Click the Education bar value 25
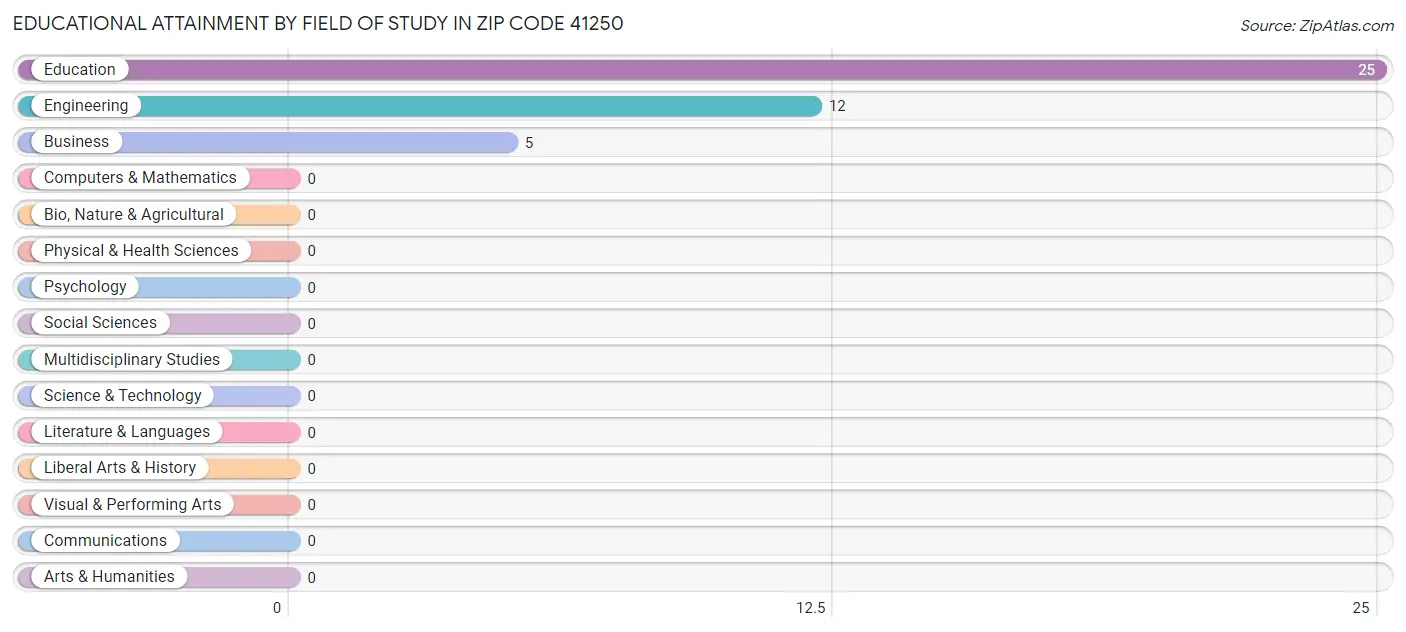1406x632 pixels. coord(1366,70)
